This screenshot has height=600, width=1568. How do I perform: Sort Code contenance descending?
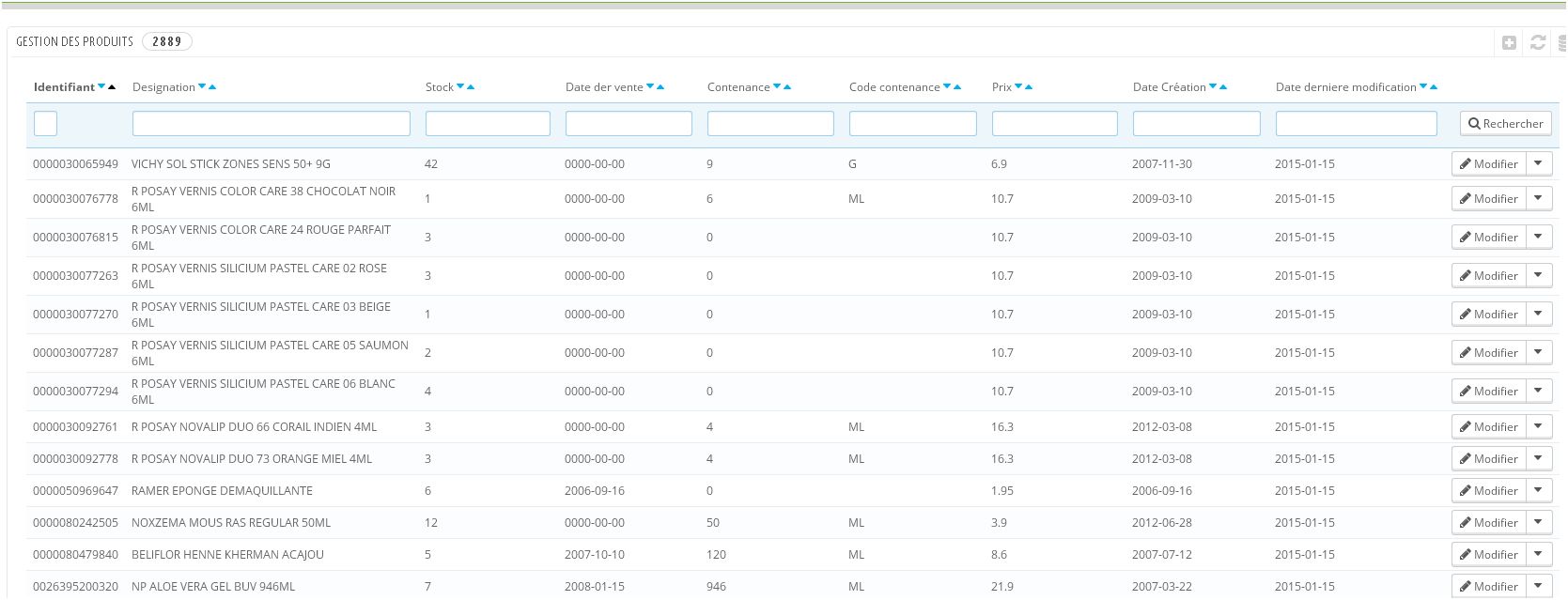[947, 87]
